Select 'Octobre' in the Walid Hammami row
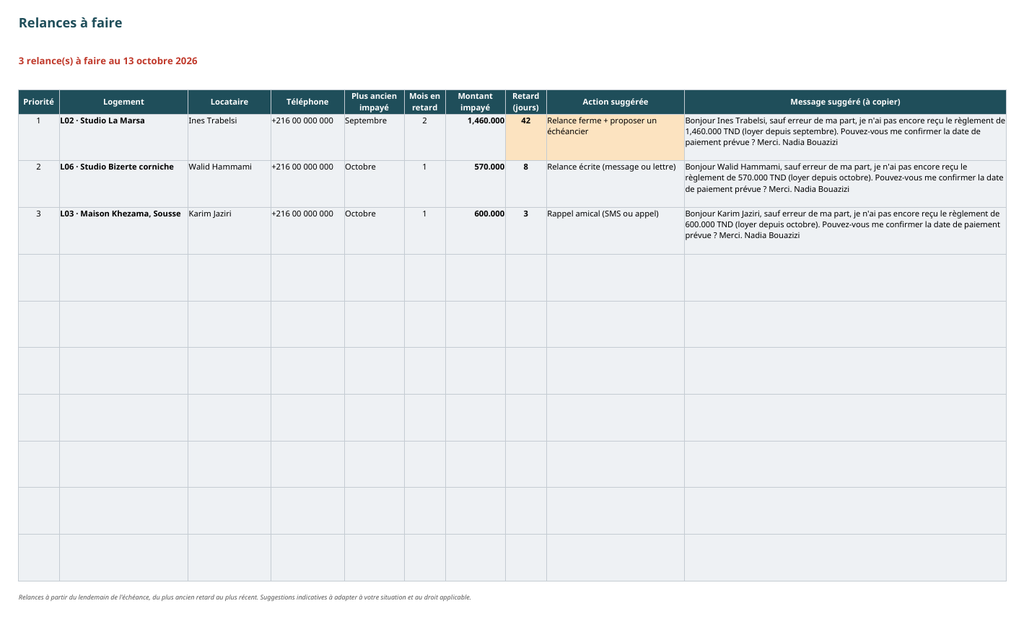 click(374, 184)
